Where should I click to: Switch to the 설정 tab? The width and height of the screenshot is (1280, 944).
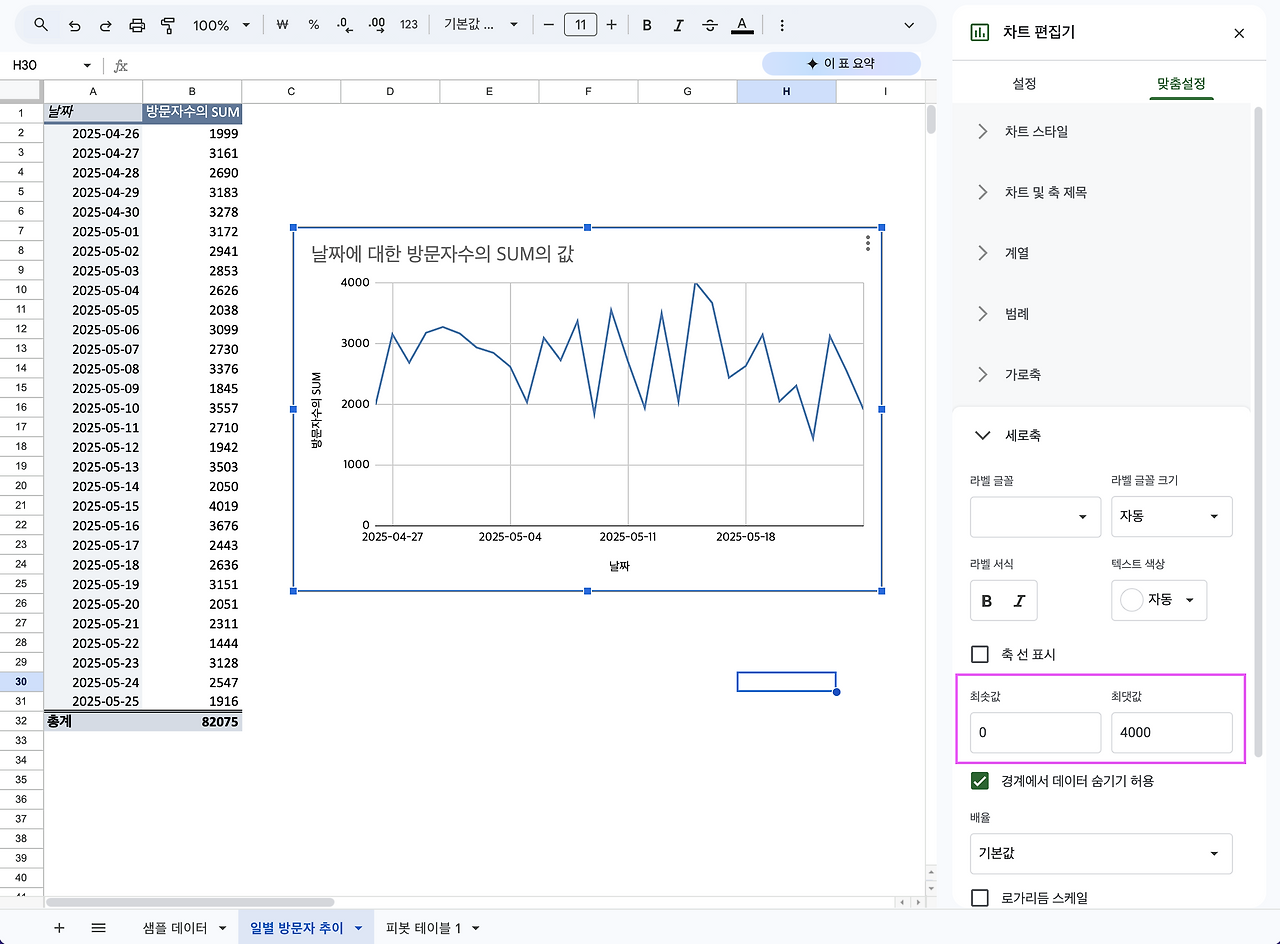1024,84
